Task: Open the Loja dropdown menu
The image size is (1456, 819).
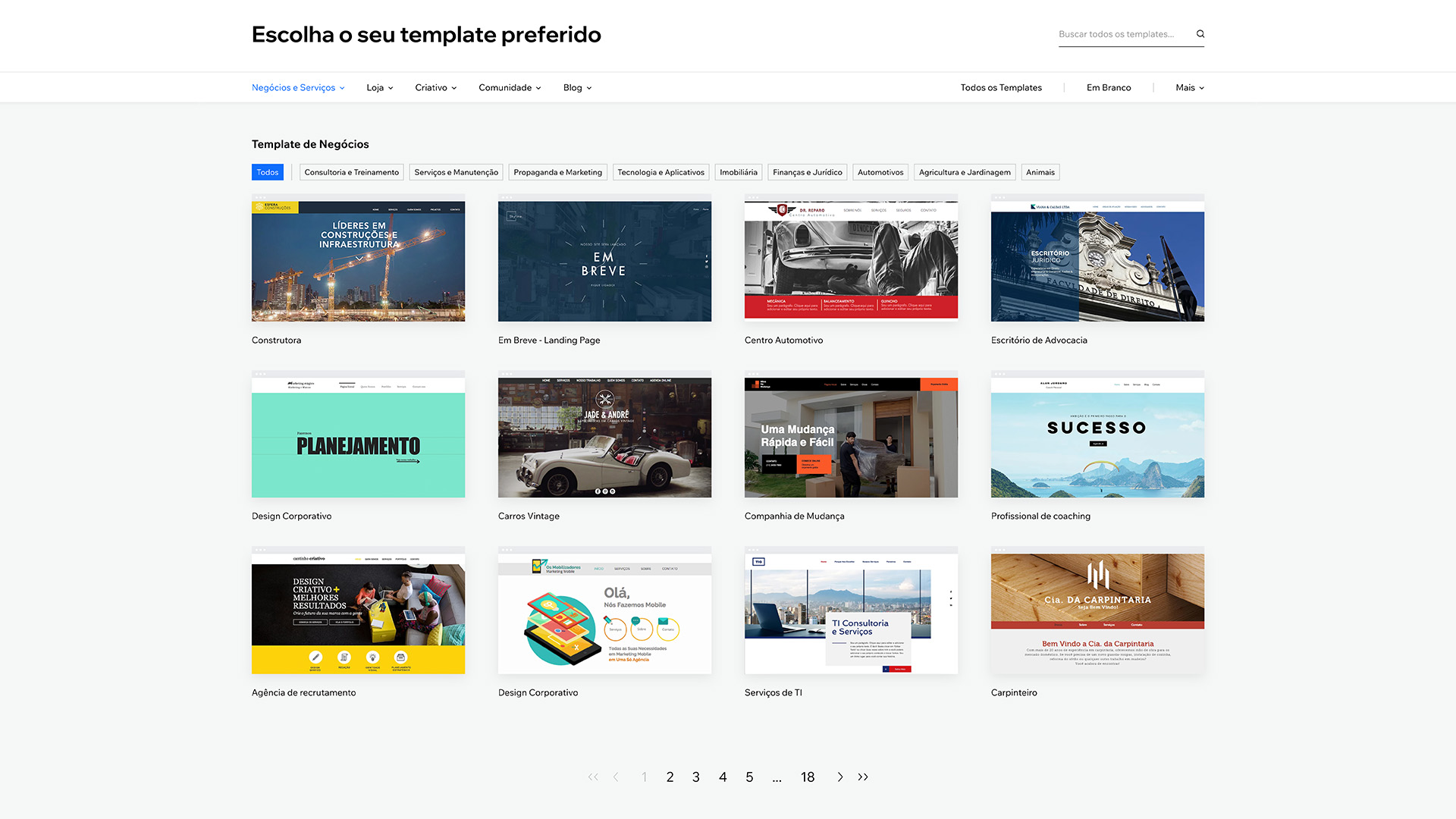Action: pos(379,87)
